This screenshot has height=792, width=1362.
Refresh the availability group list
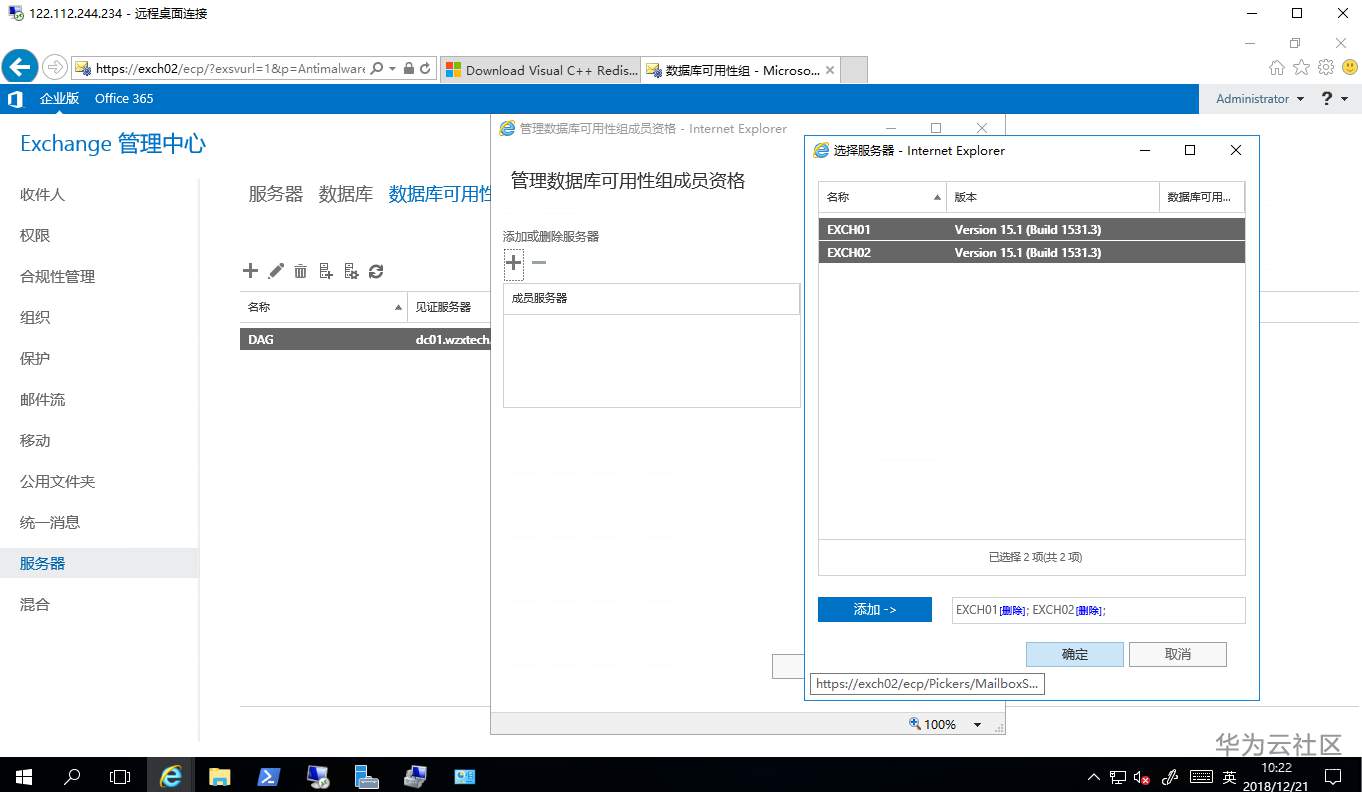[376, 270]
